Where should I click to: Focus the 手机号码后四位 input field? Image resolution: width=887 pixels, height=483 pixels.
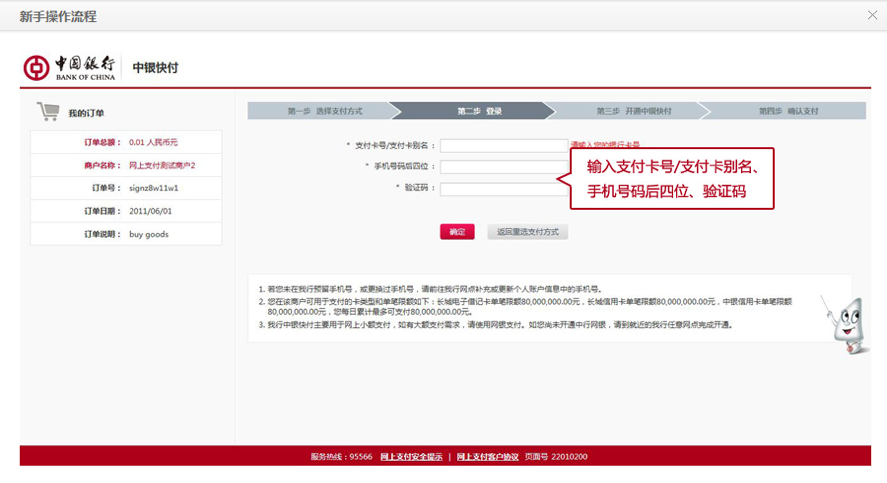504,167
